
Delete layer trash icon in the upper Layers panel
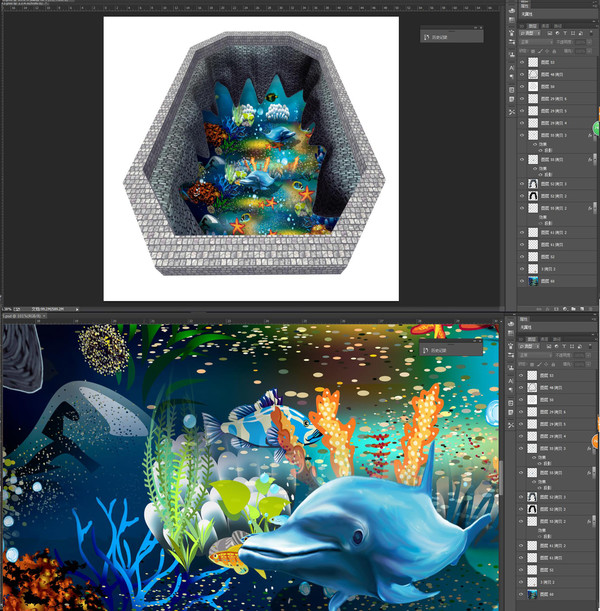(591, 309)
